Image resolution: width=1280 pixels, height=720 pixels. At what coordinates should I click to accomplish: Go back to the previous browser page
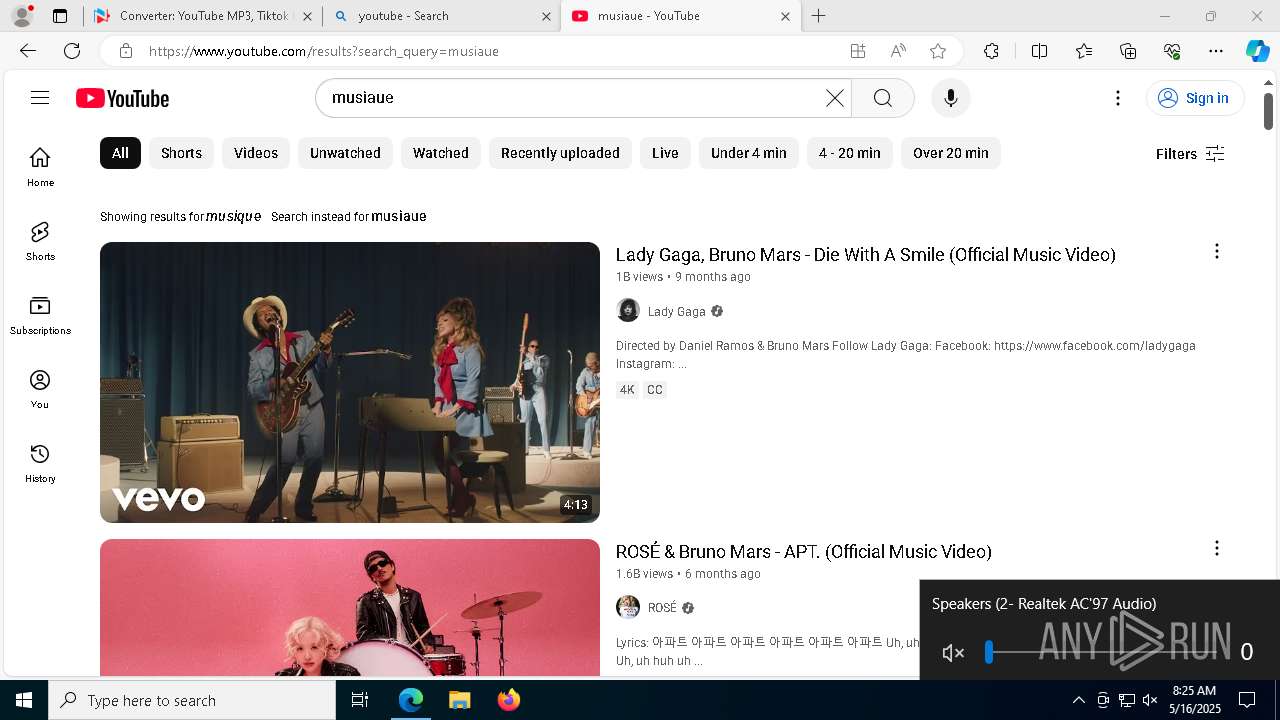point(28,51)
